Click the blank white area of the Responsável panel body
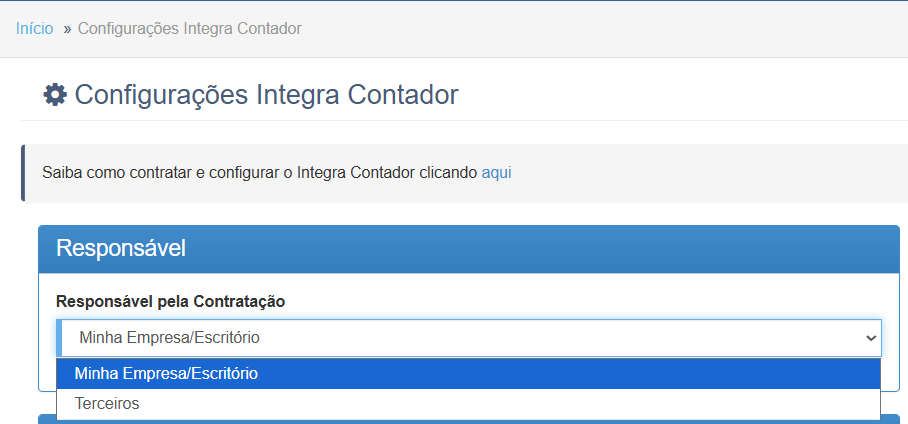The height and width of the screenshot is (424, 908). pos(600,298)
